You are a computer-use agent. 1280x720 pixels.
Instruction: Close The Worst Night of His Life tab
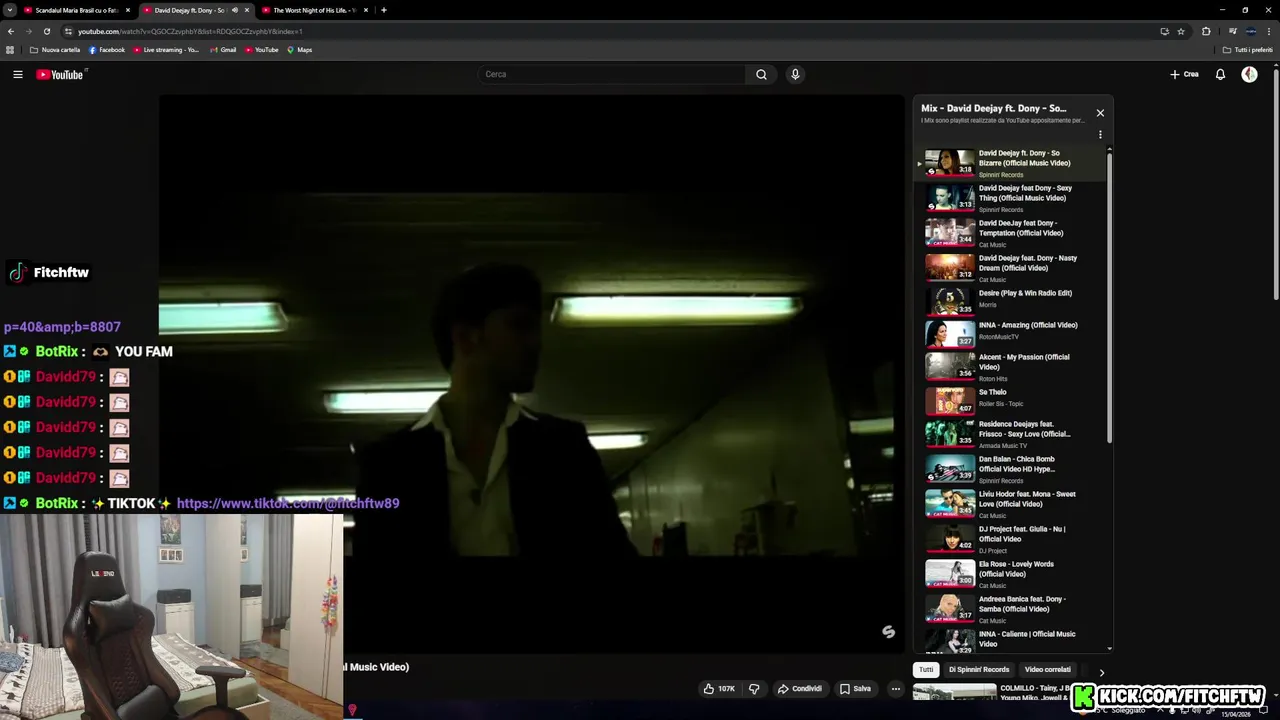point(366,10)
